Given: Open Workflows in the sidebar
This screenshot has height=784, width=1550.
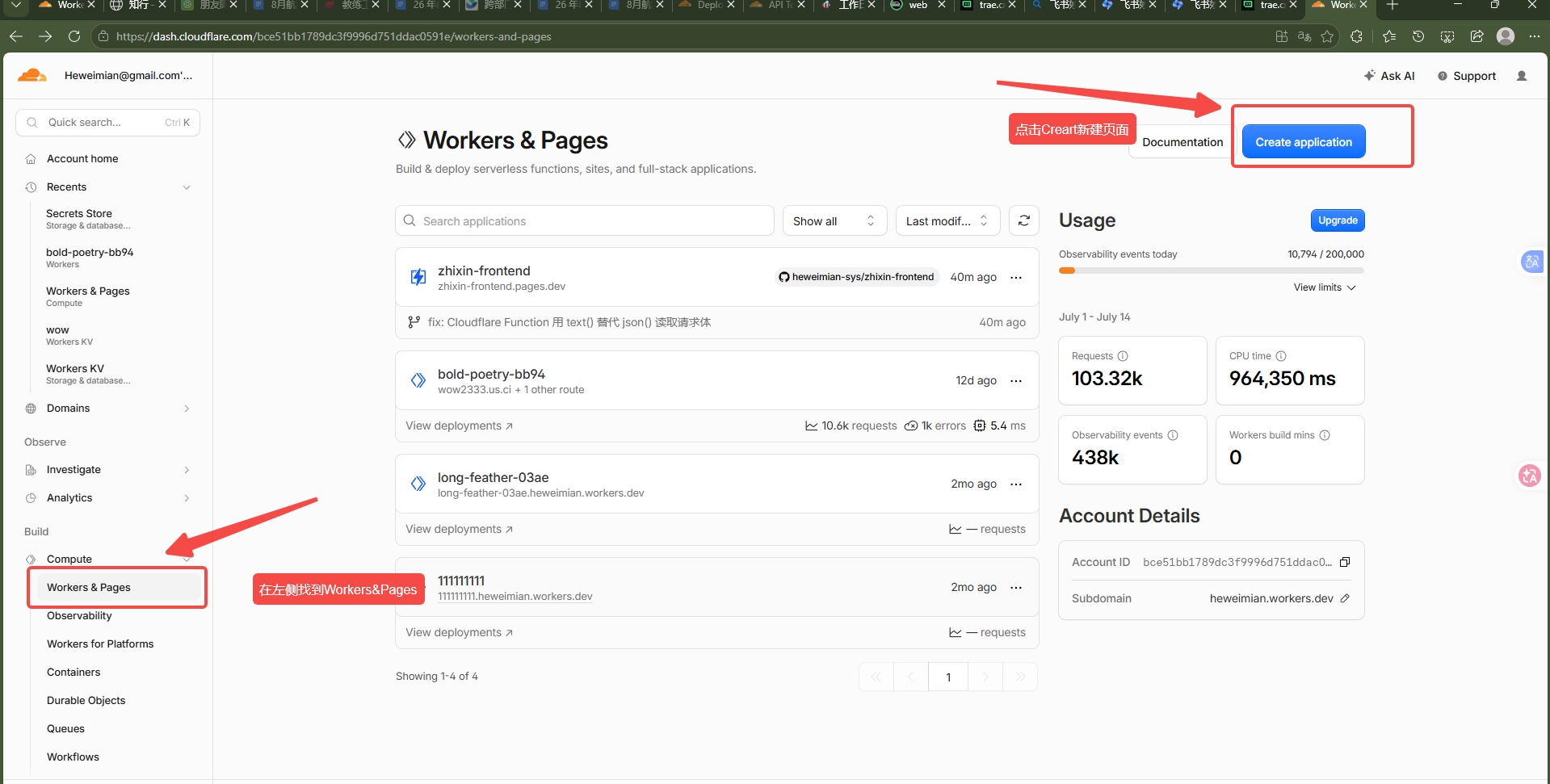Looking at the screenshot, I should pos(73,757).
